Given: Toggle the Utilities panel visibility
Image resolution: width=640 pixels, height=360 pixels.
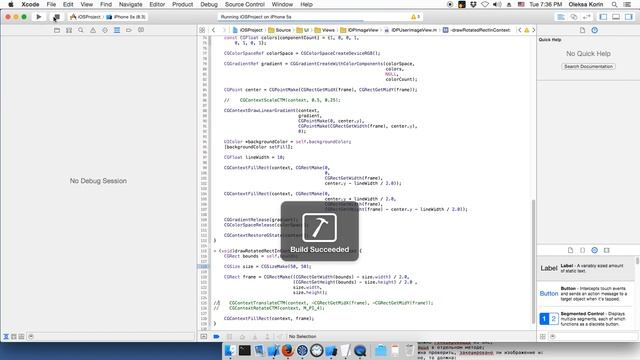Looking at the screenshot, I should click(x=629, y=17).
